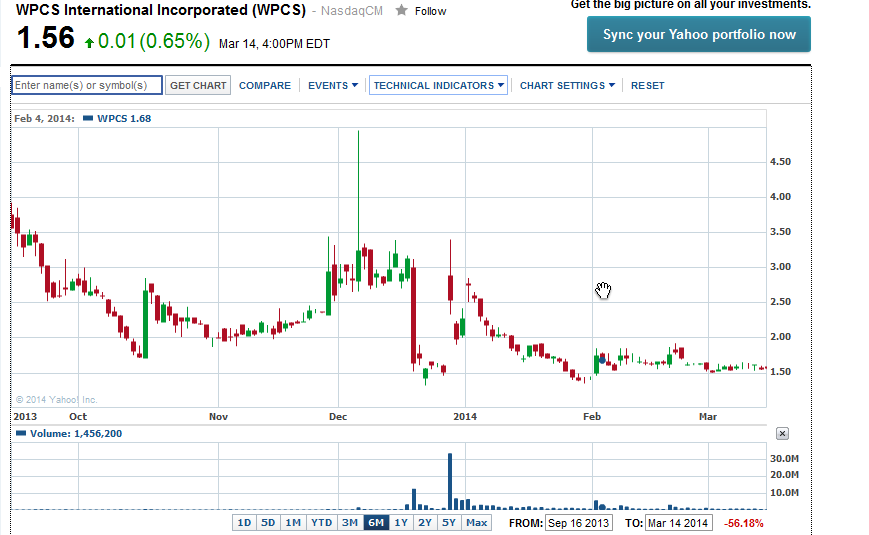Click the Dec axis label

coord(338,416)
